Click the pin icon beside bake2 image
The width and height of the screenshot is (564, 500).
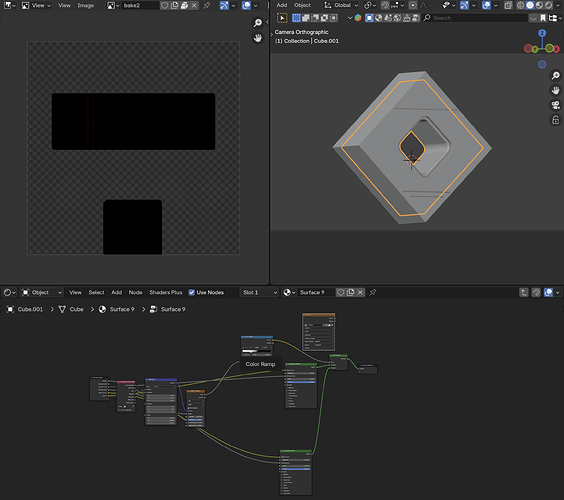(x=206, y=5)
